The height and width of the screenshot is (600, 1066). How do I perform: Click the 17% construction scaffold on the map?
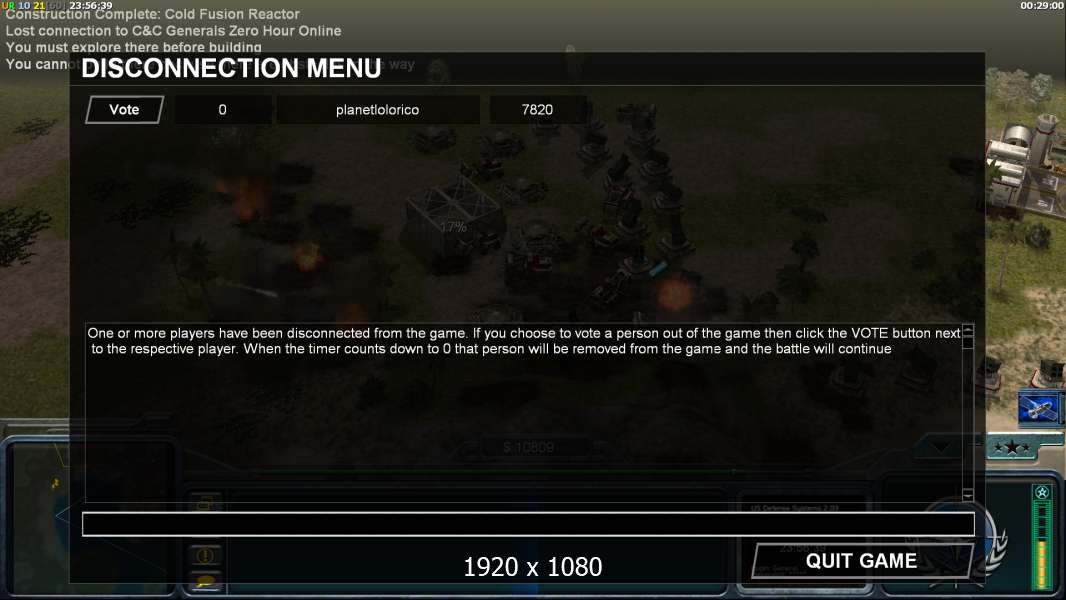click(452, 216)
